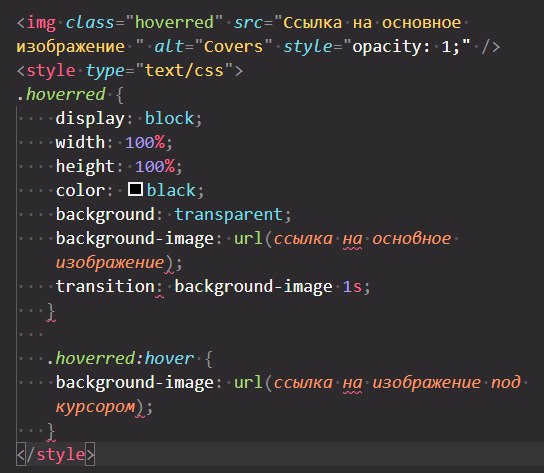Screen dimensions: 544x473
Task: Click the 'transition' property name
Action: click(105, 286)
